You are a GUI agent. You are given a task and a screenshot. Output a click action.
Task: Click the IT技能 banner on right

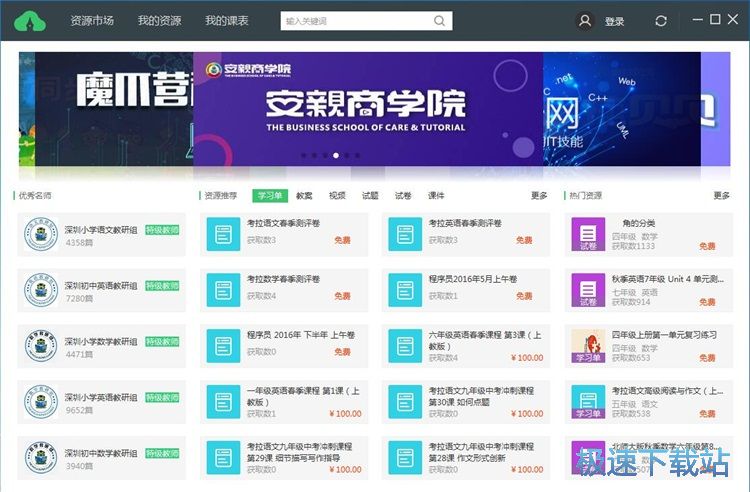click(622, 109)
